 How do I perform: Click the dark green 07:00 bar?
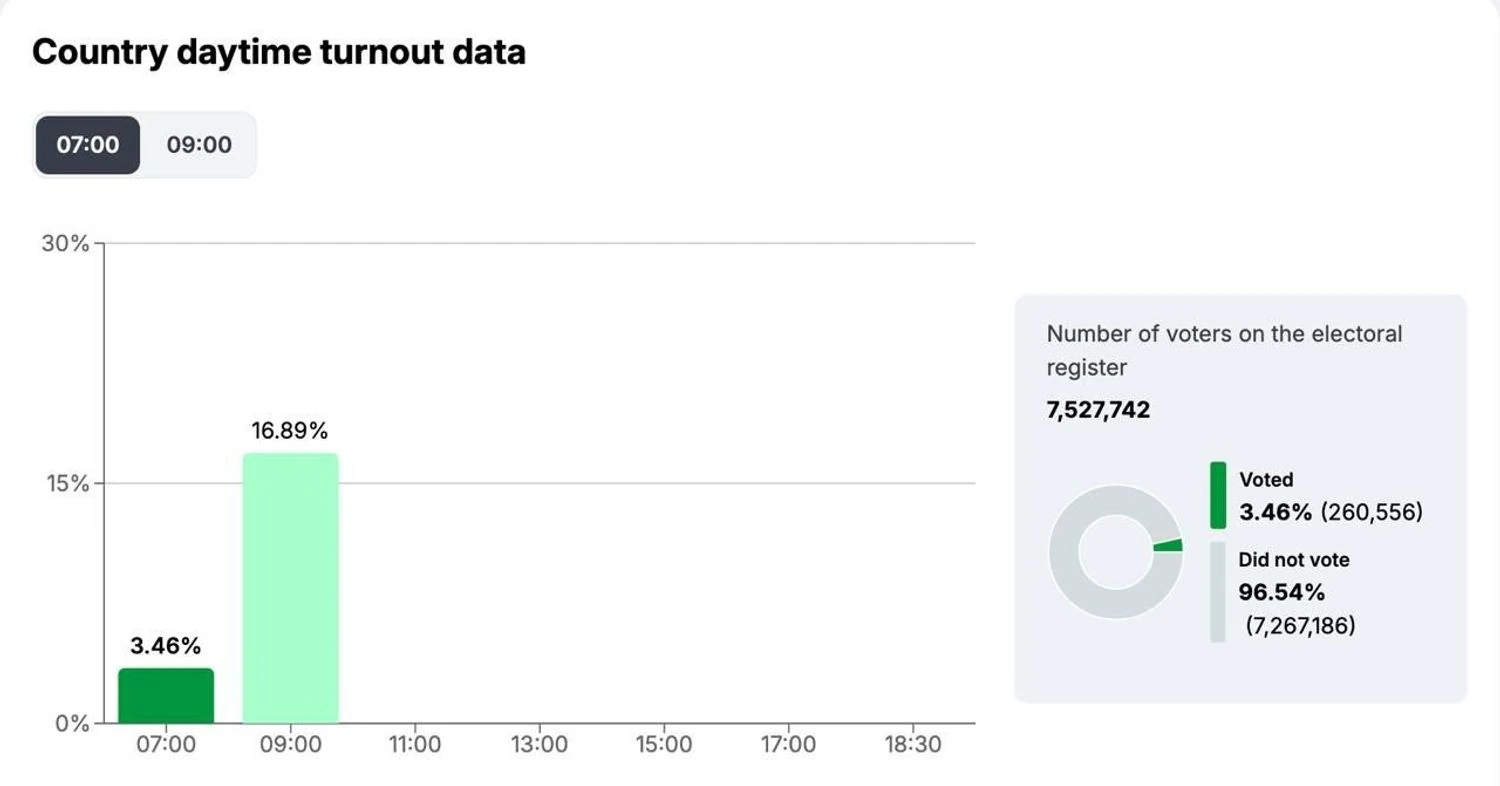click(x=166, y=695)
